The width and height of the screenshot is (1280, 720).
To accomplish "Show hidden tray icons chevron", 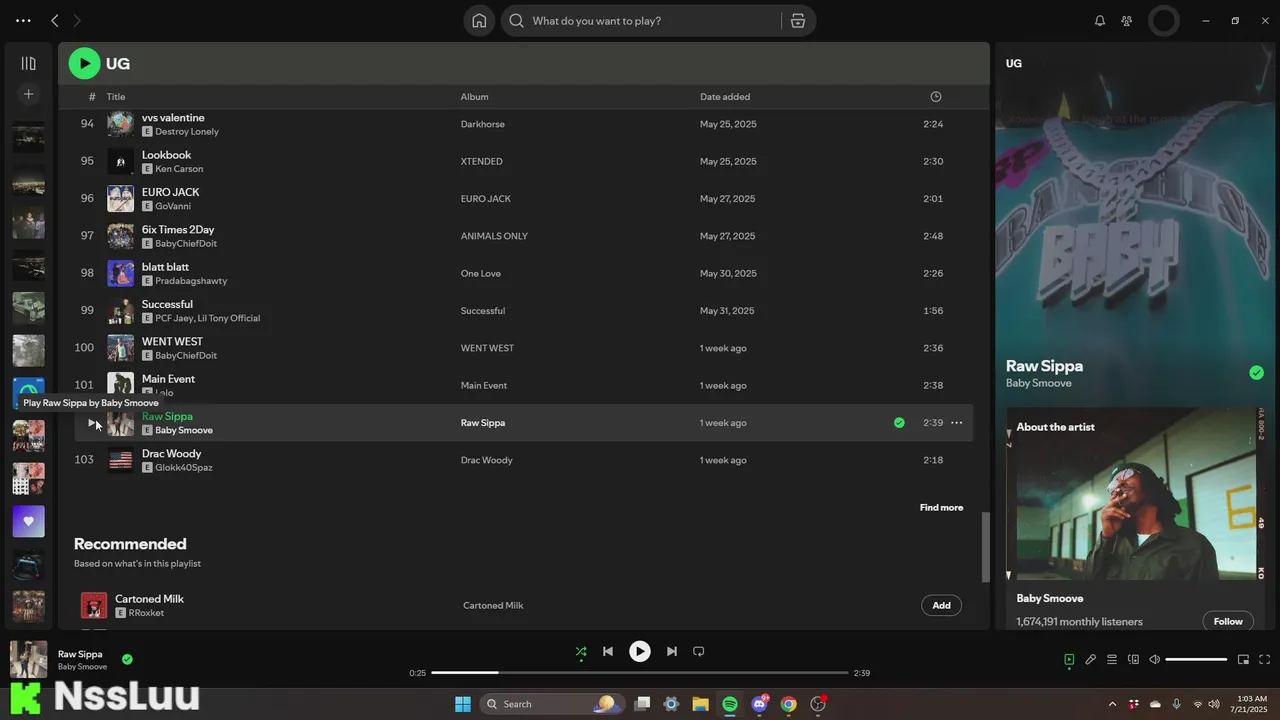I will click(x=1112, y=704).
